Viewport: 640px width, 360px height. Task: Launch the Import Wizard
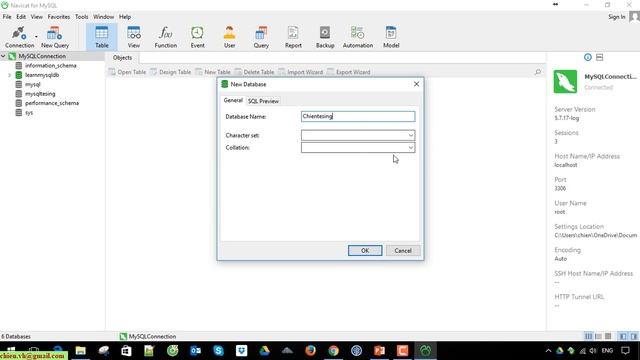pyautogui.click(x=300, y=72)
